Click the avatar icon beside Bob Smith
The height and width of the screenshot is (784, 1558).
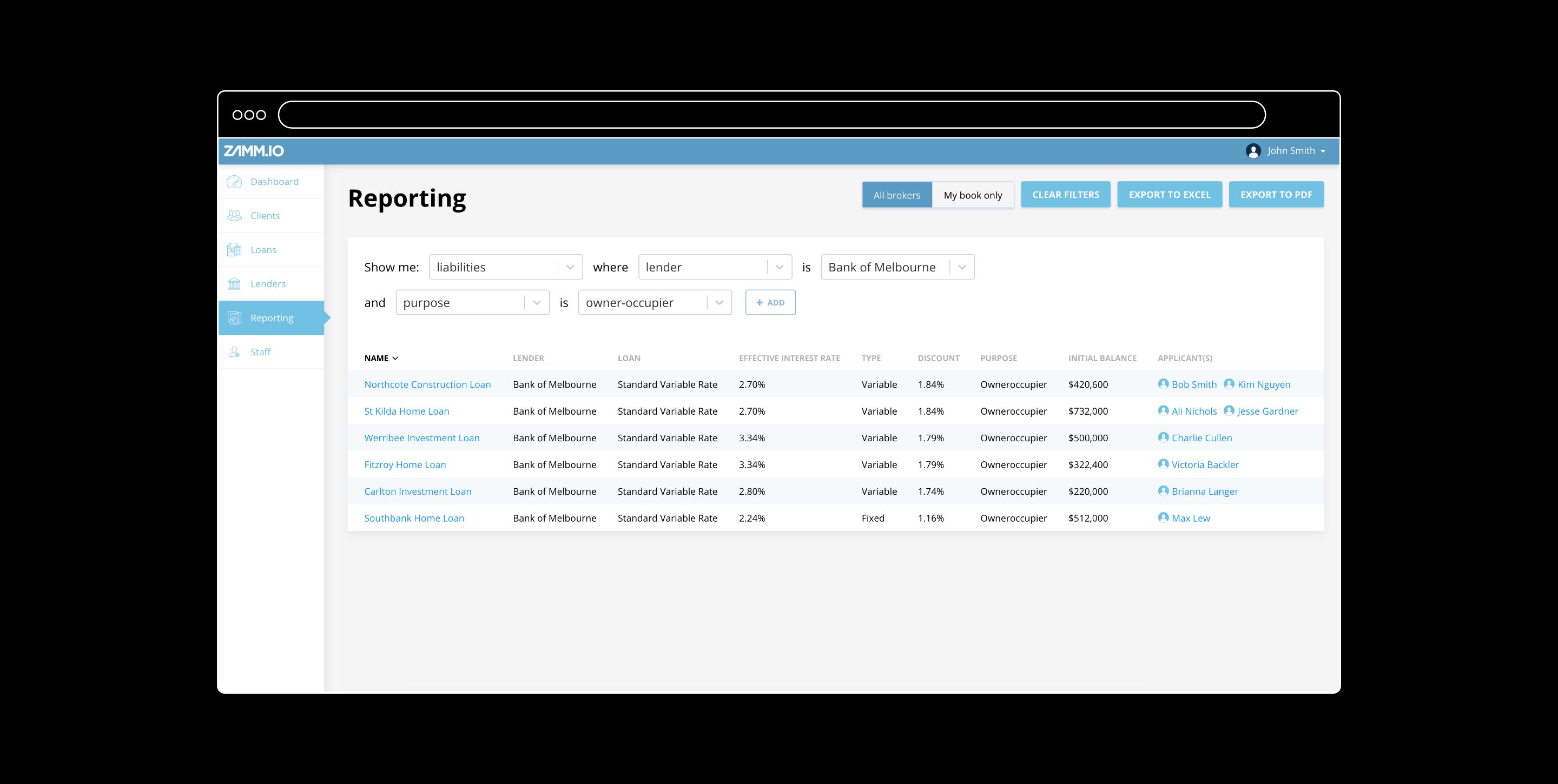click(1163, 384)
